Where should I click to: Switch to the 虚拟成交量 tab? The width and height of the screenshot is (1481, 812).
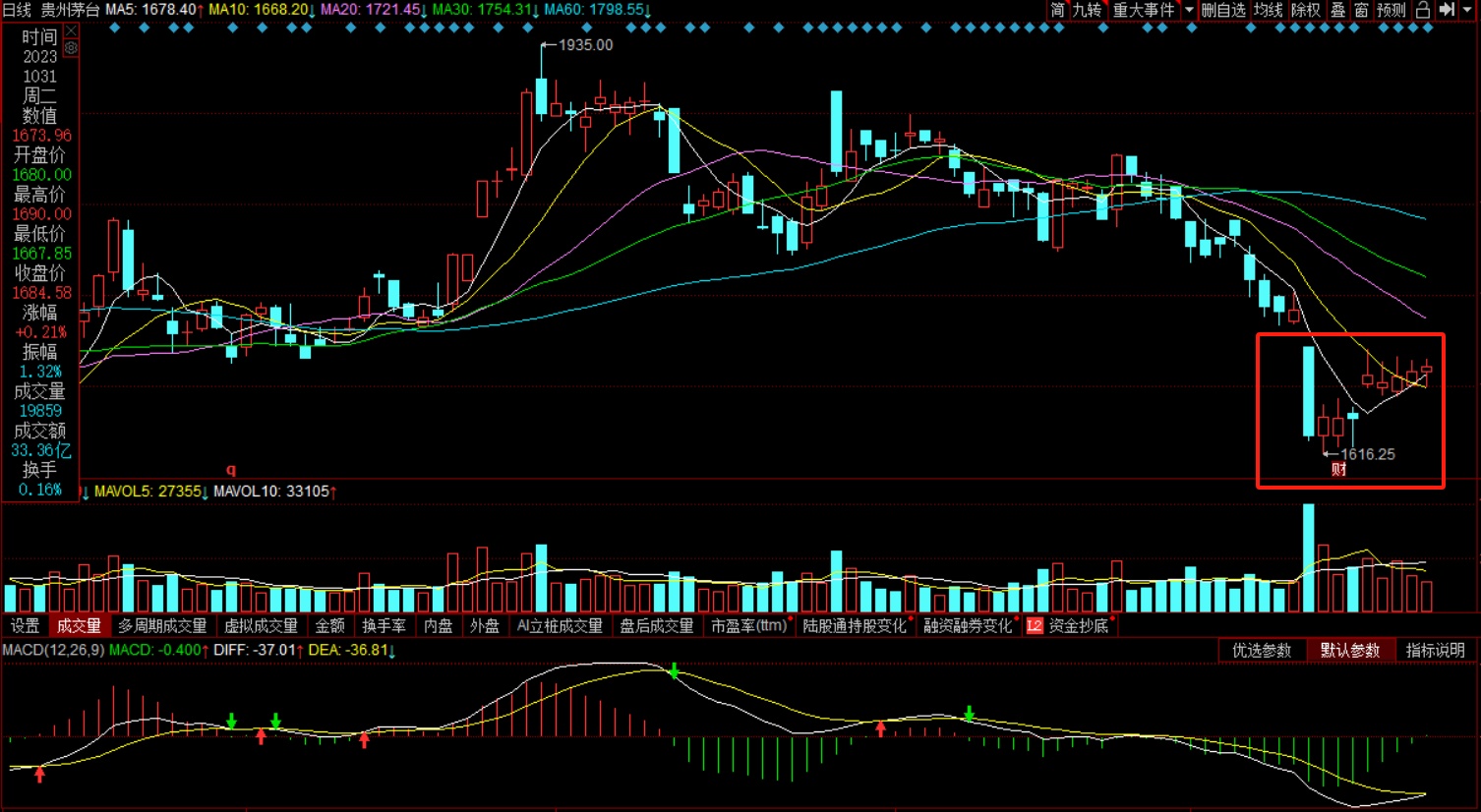[261, 626]
